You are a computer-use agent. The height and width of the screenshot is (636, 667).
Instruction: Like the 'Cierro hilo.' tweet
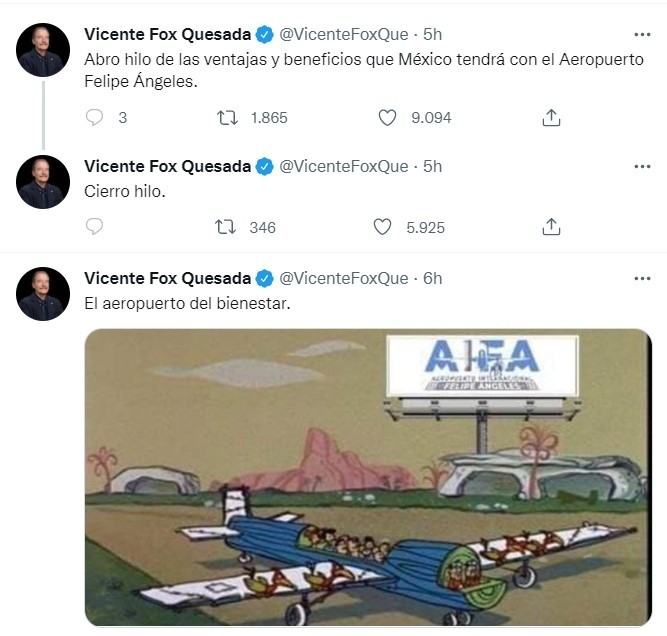pos(382,227)
